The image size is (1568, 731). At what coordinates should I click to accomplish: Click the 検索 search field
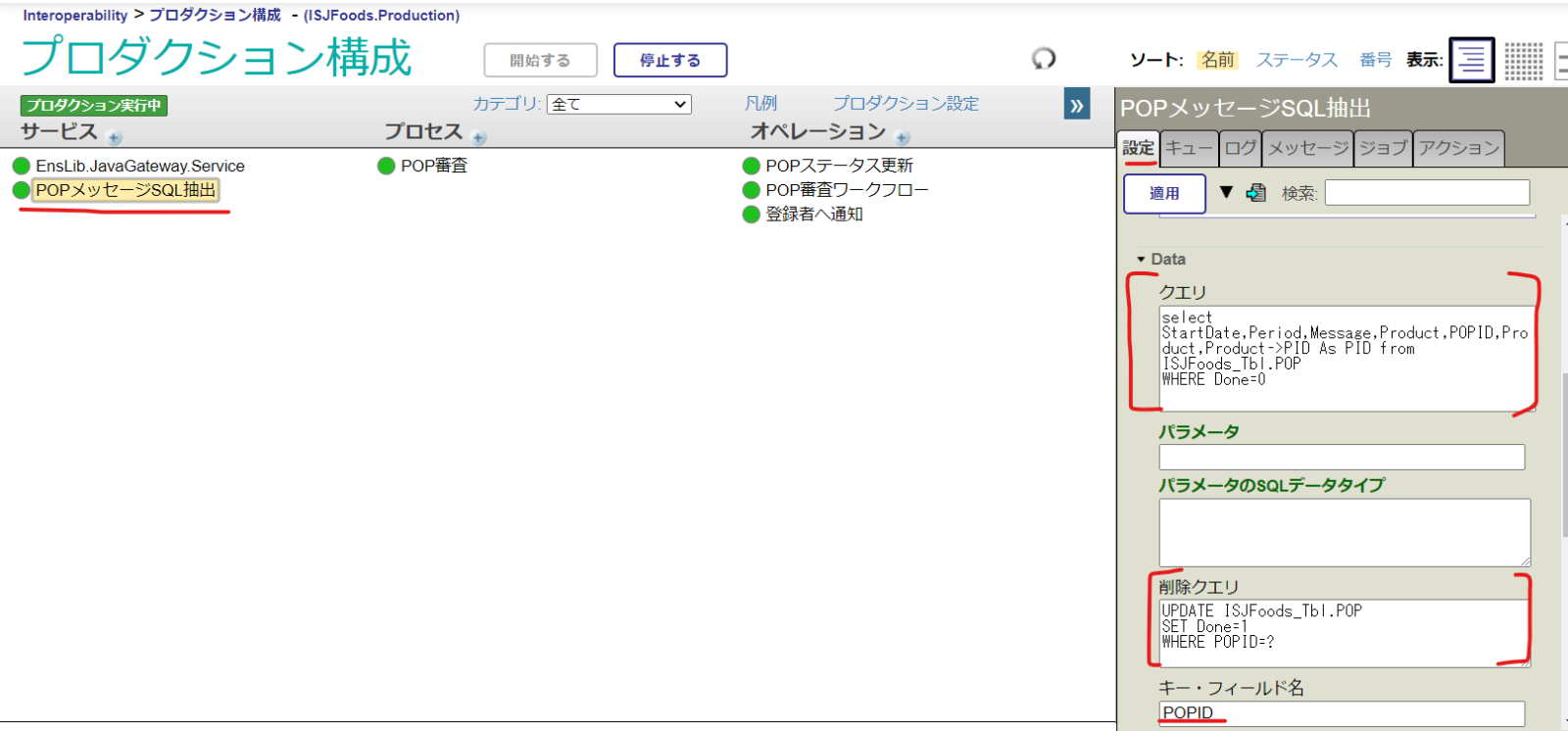point(1426,193)
